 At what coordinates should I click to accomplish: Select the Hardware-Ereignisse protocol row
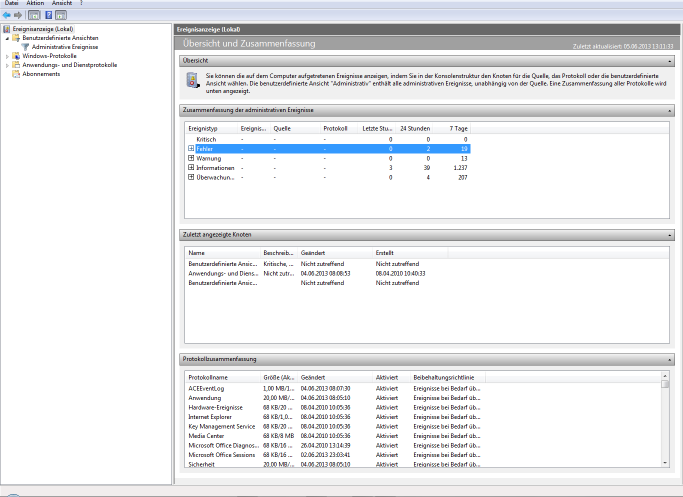pyautogui.click(x=335, y=408)
